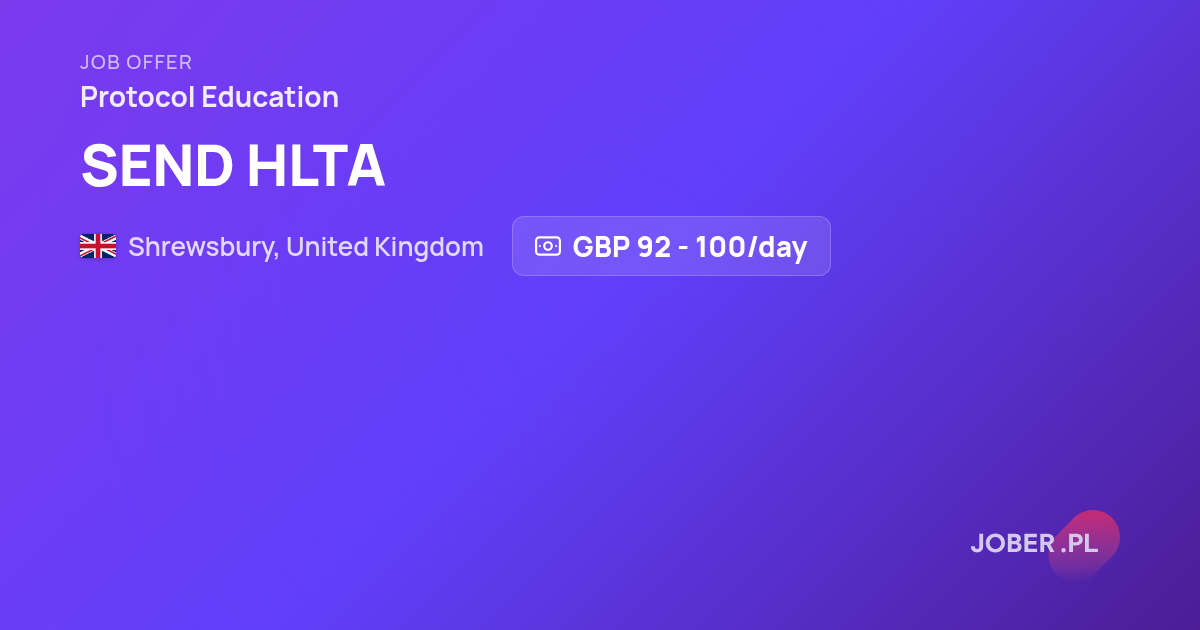Viewport: 1200px width, 630px height.
Task: Click the banknote icon in salary badge
Action: click(x=548, y=246)
